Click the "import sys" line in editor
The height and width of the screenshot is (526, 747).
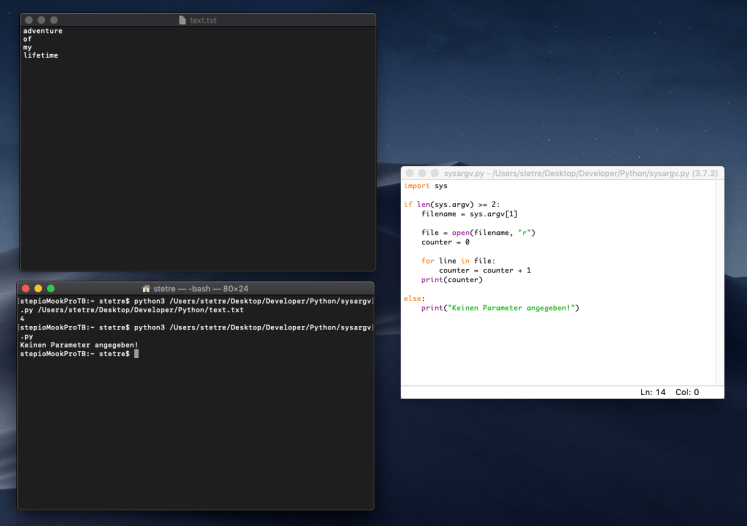pyautogui.click(x=425, y=186)
